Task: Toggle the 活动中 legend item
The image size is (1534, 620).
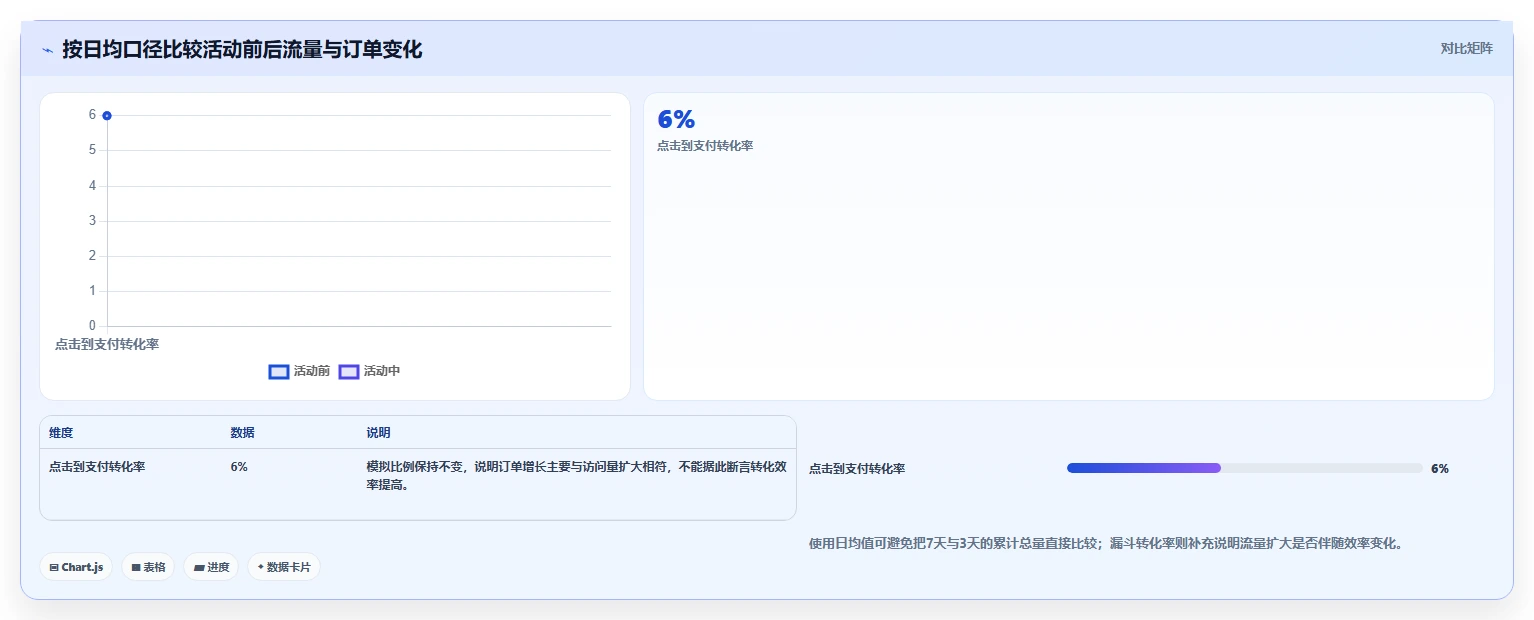Action: point(369,371)
